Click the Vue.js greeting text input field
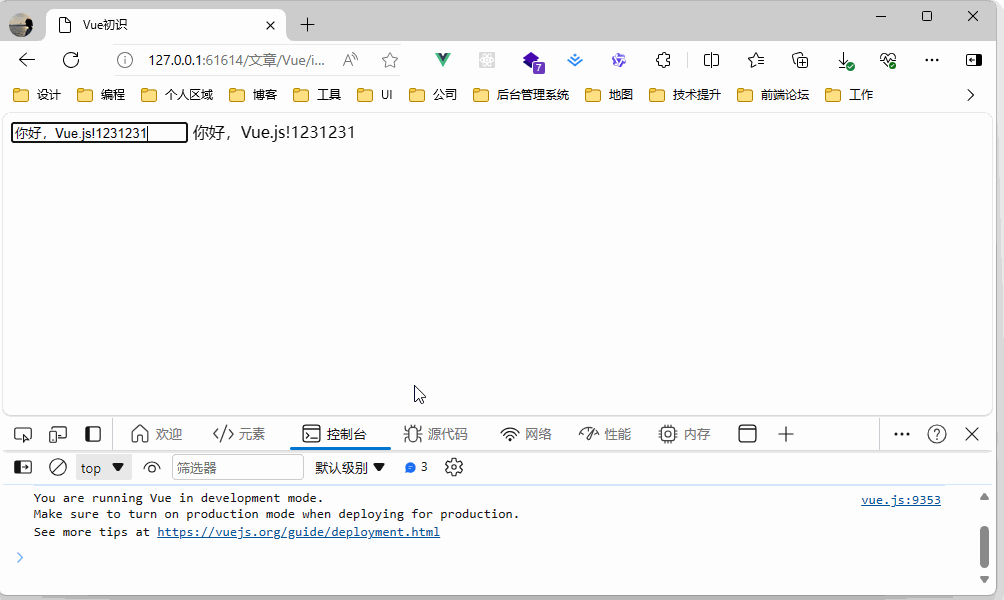Image resolution: width=1004 pixels, height=600 pixels. pos(98,132)
